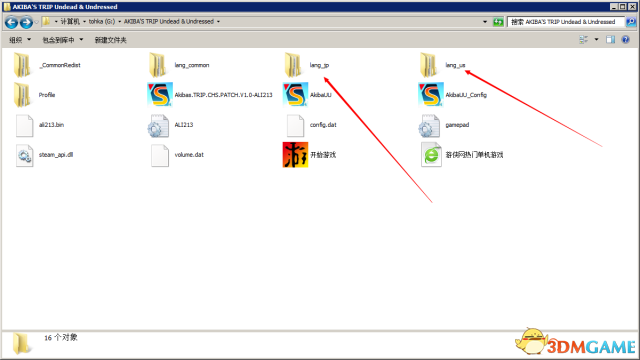Select the AkibaUU_Config executable icon
Viewport: 640px width, 360px height.
[431, 95]
